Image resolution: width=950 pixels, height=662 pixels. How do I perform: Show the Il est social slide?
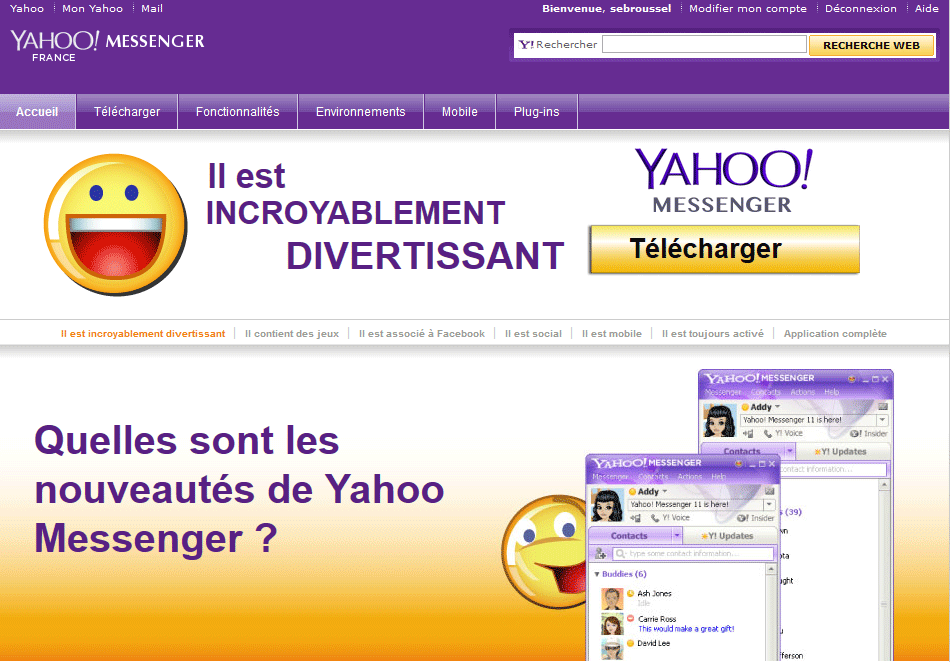(533, 334)
